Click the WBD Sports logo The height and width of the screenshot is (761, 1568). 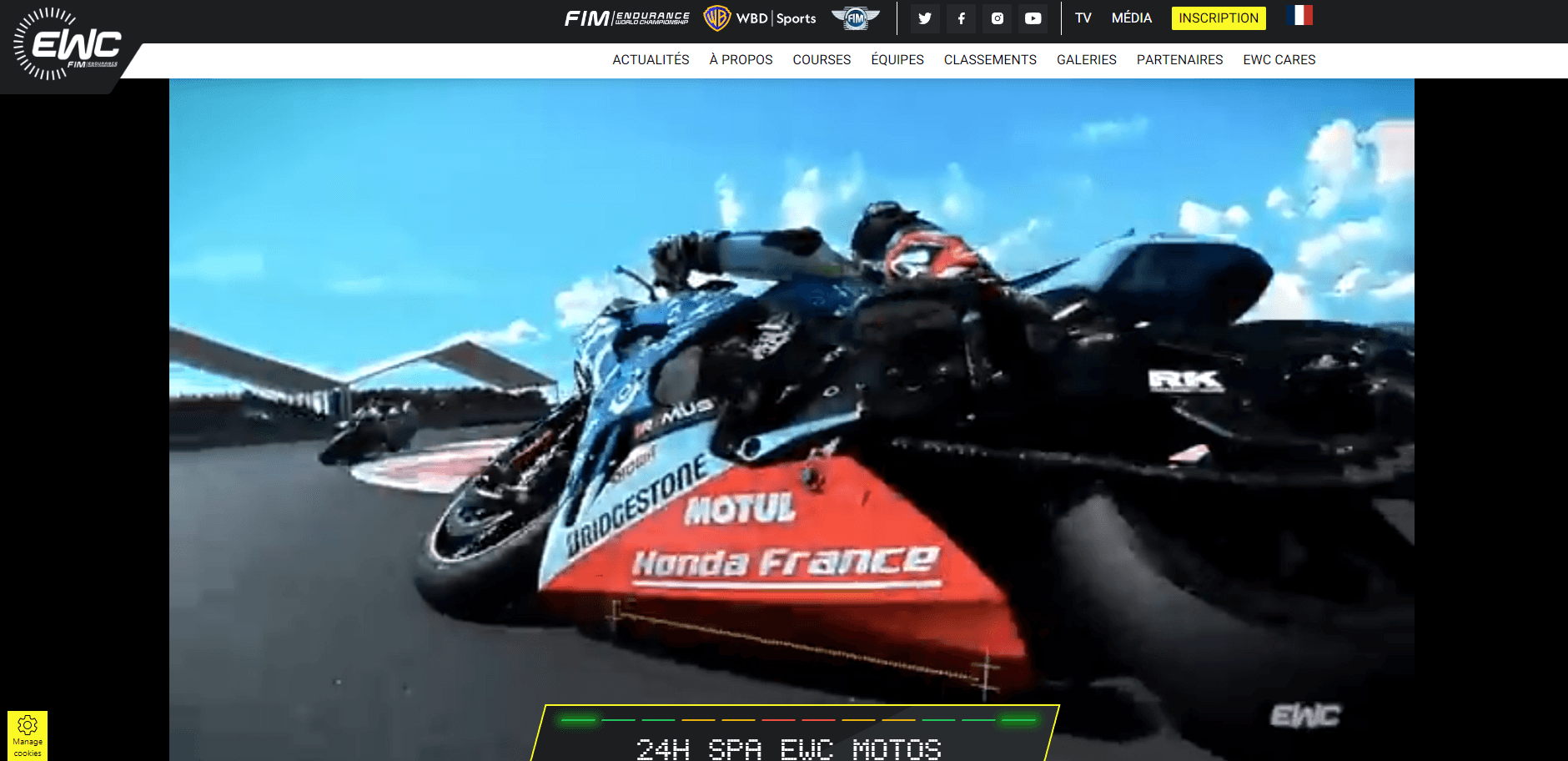coord(760,18)
